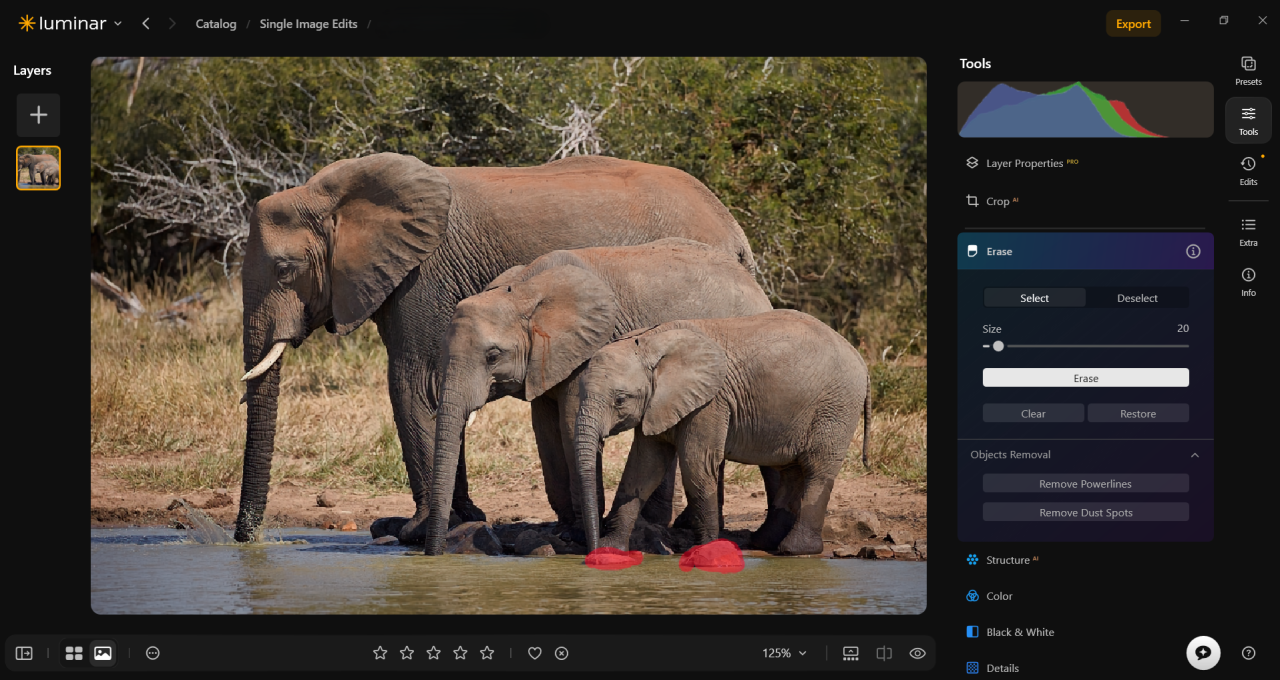
Task: Show Erase tool info icon
Action: 1193,251
